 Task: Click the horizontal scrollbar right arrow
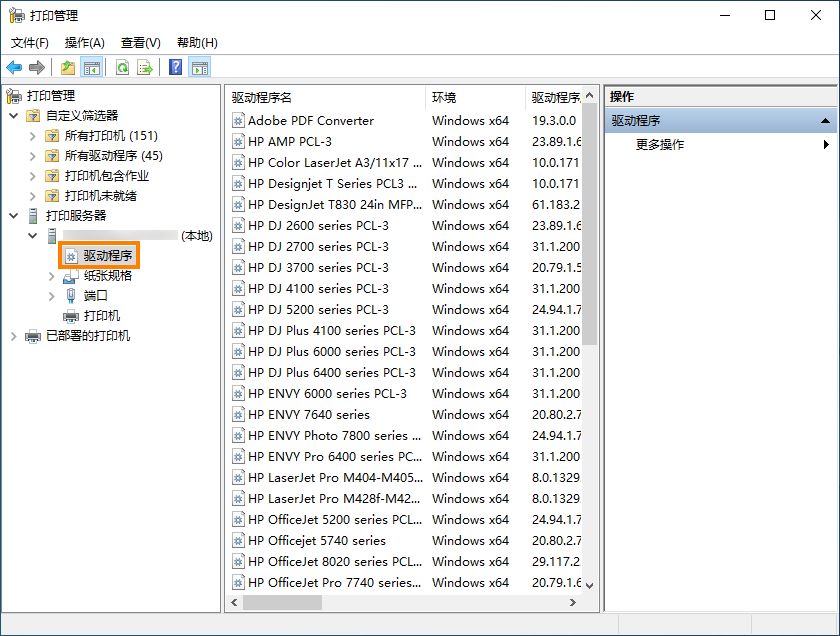pyautogui.click(x=573, y=602)
